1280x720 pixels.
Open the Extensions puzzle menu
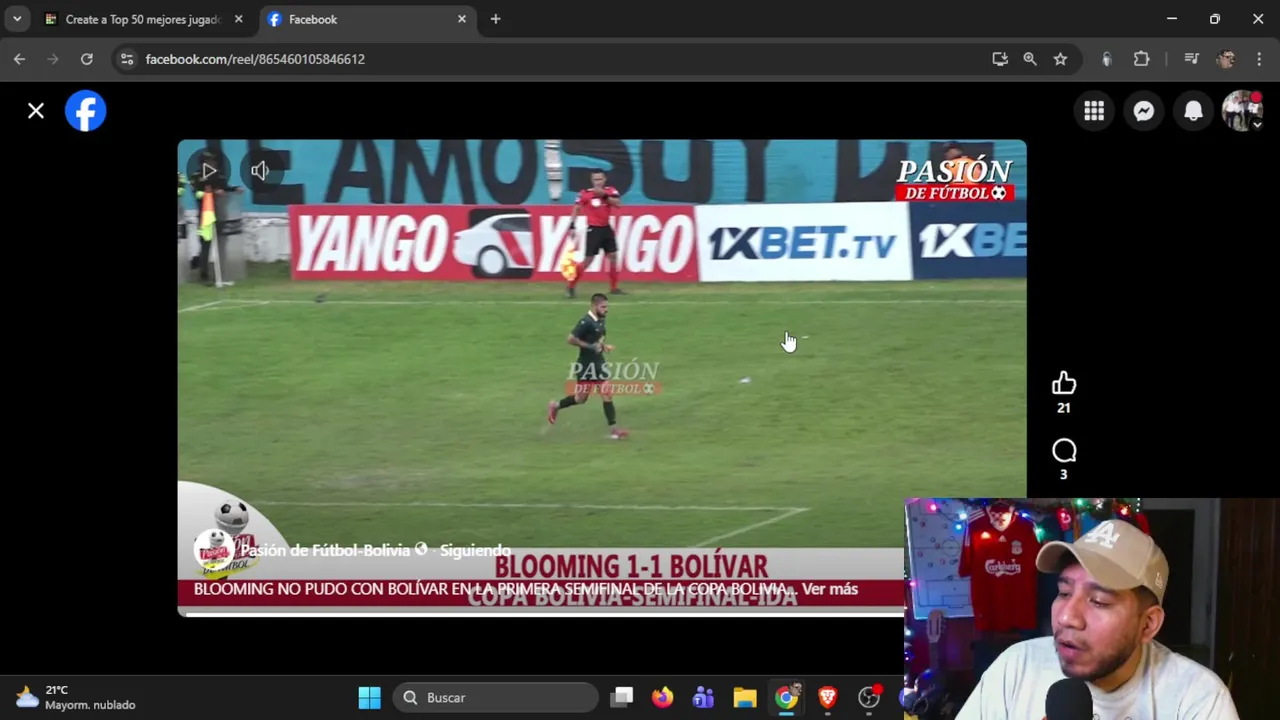coord(1141,59)
